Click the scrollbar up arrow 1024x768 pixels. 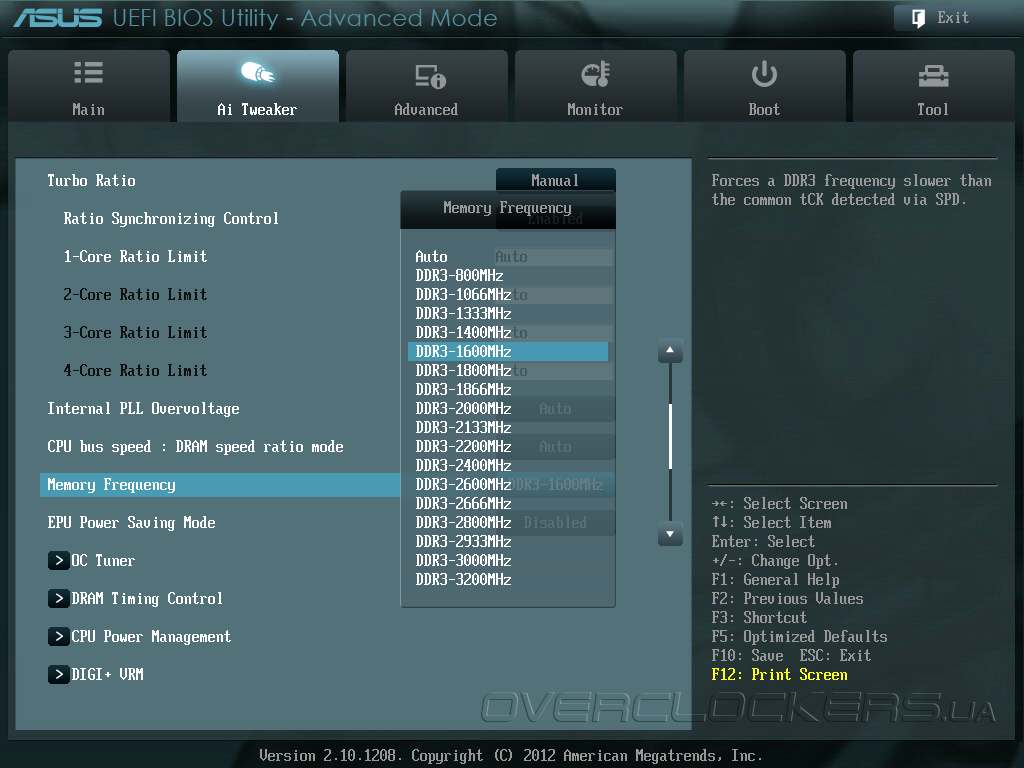pyautogui.click(x=670, y=351)
